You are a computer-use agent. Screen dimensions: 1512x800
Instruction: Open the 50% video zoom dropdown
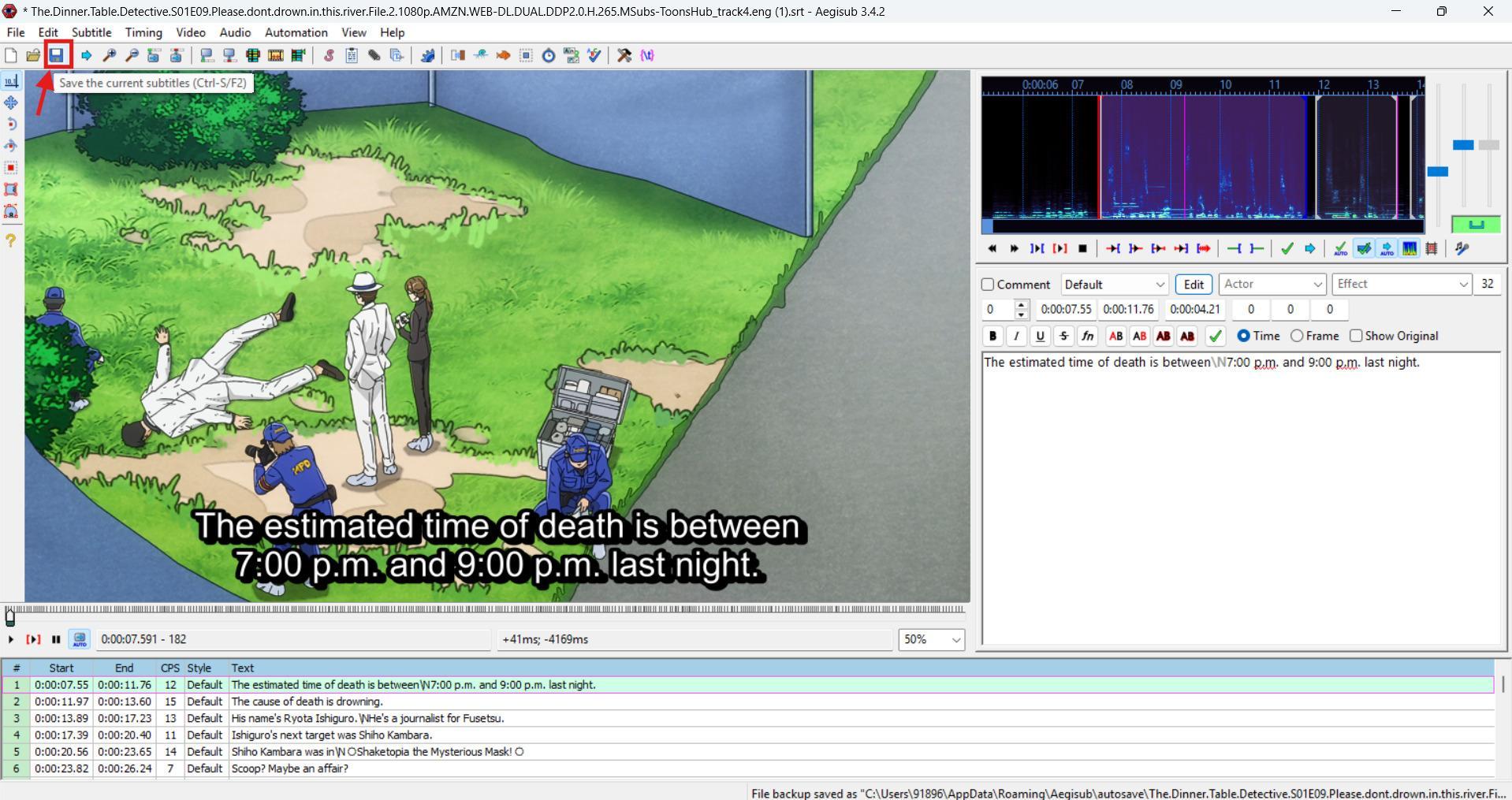pyautogui.click(x=932, y=639)
